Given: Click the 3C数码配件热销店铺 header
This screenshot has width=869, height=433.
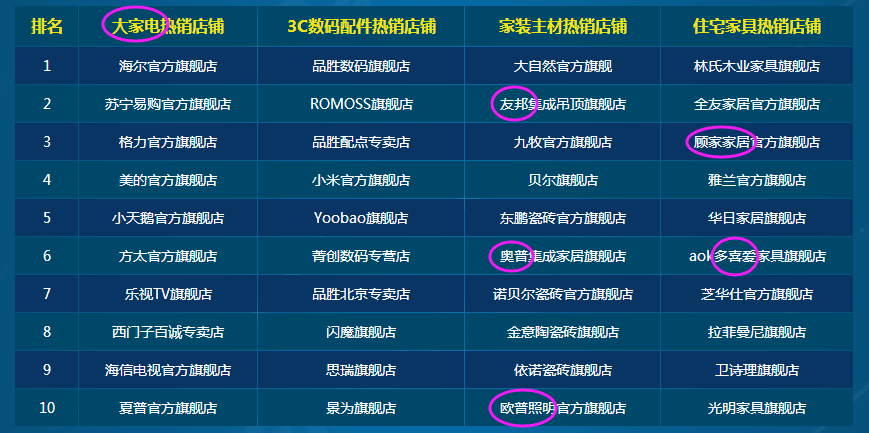Looking at the screenshot, I should [x=361, y=26].
